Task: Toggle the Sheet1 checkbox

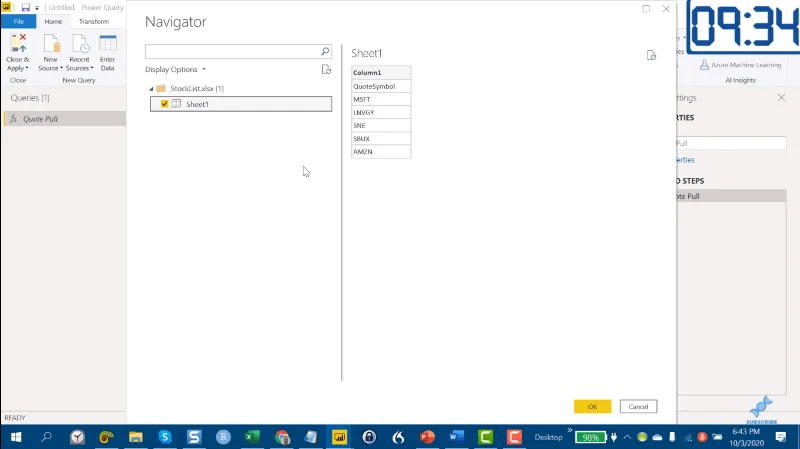Action: [164, 104]
